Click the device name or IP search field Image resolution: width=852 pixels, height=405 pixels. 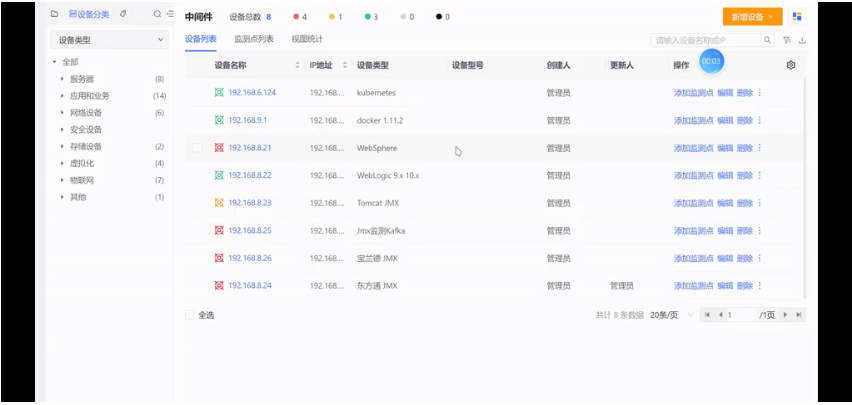pyautogui.click(x=705, y=40)
